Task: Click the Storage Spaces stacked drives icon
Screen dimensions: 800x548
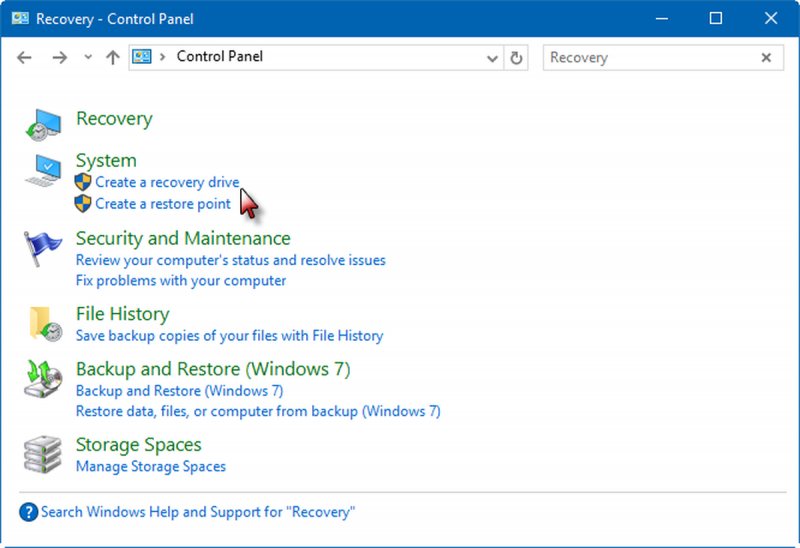Action: (x=43, y=454)
